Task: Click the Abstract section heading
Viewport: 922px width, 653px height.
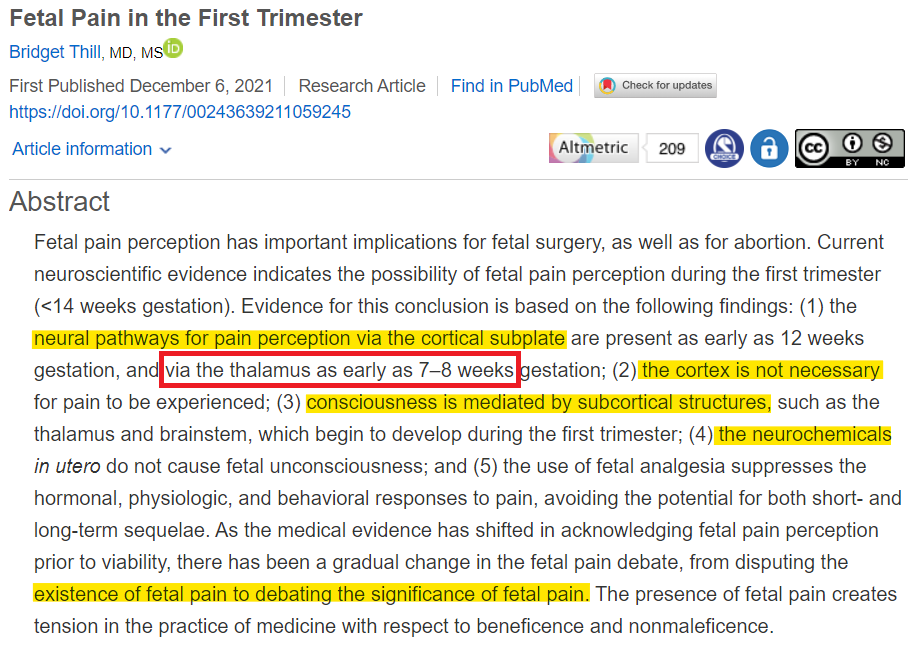Action: (59, 202)
